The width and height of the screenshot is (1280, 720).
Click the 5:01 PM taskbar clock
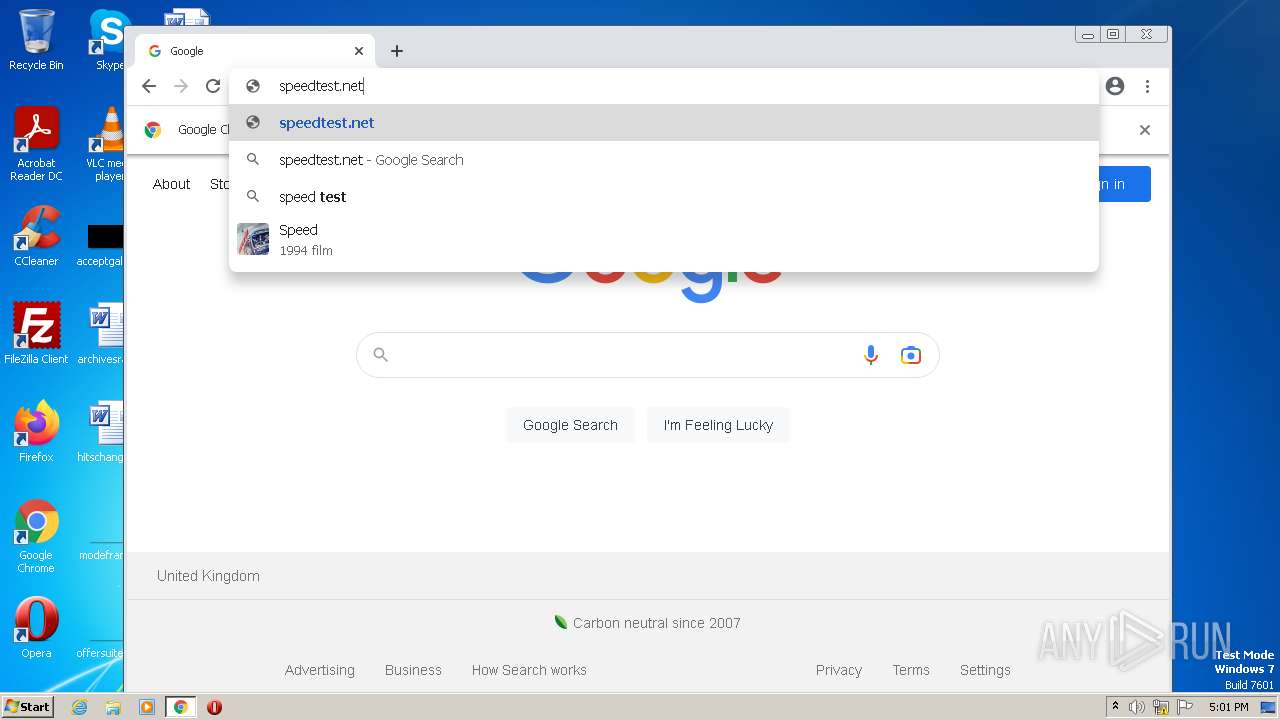(x=1228, y=707)
